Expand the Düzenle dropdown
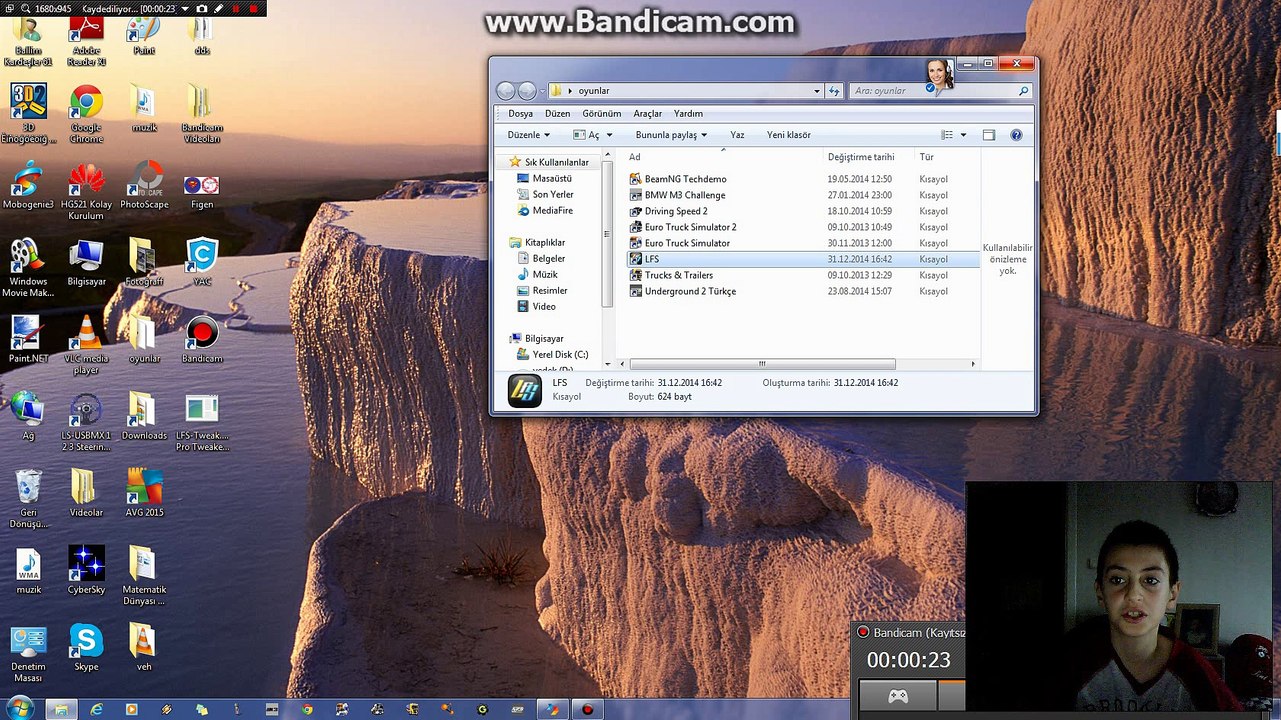This screenshot has width=1281, height=720. (x=528, y=135)
